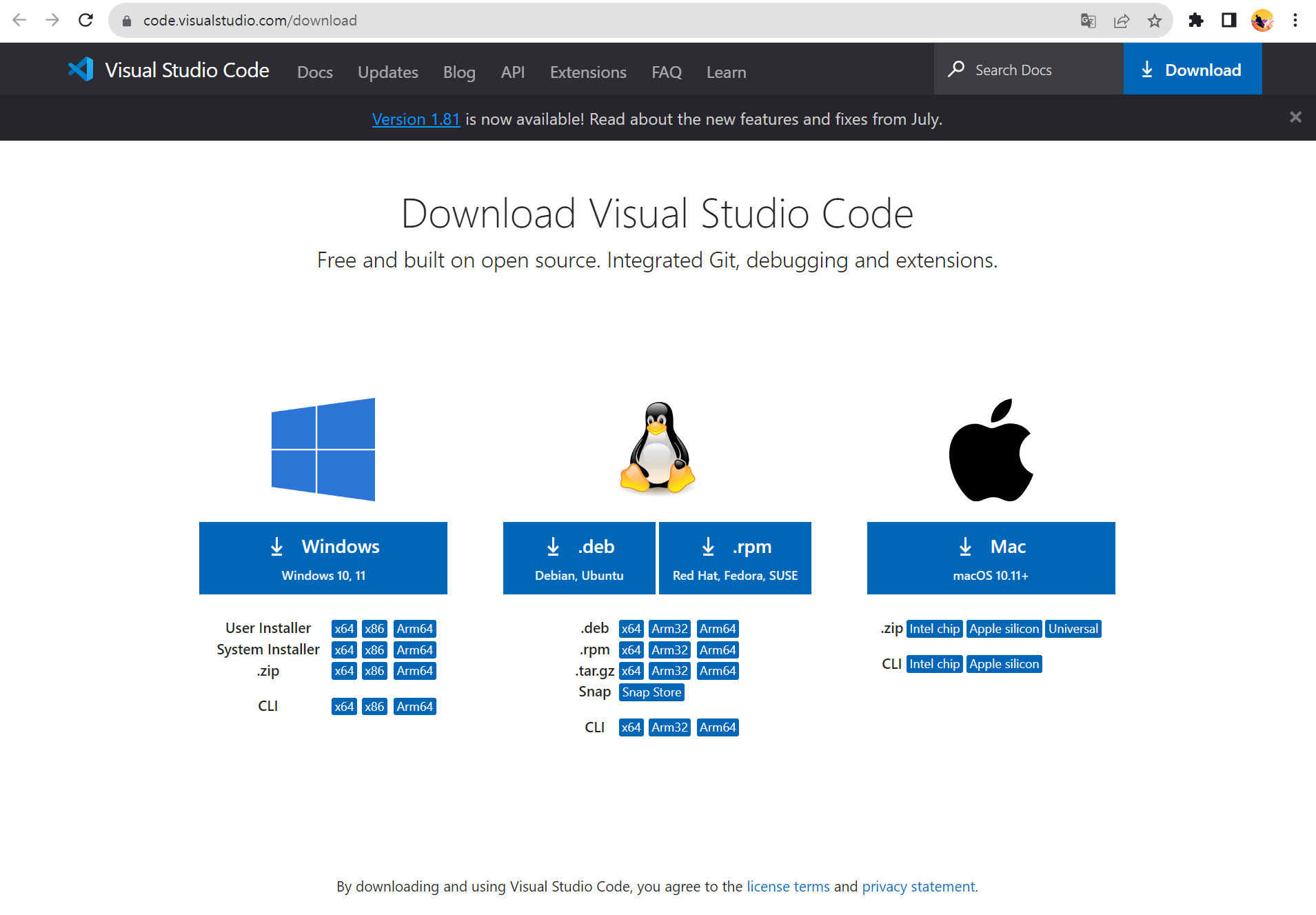Open the privacy statement link

click(918, 886)
